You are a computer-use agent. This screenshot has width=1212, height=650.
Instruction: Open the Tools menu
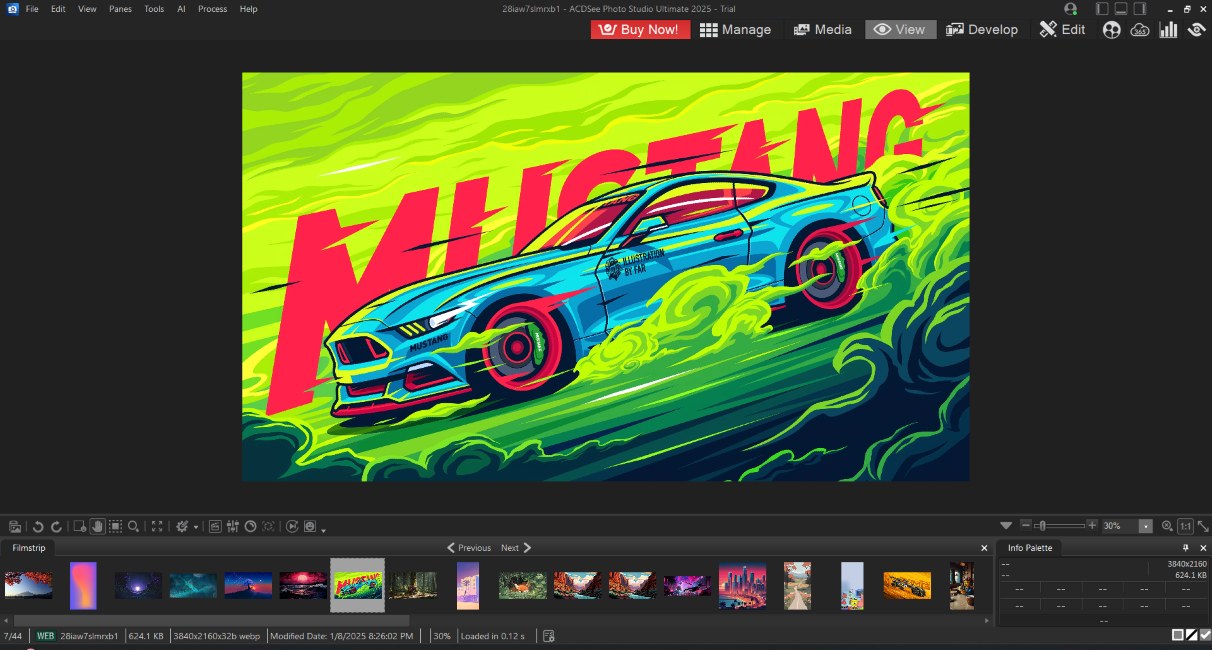(x=153, y=9)
